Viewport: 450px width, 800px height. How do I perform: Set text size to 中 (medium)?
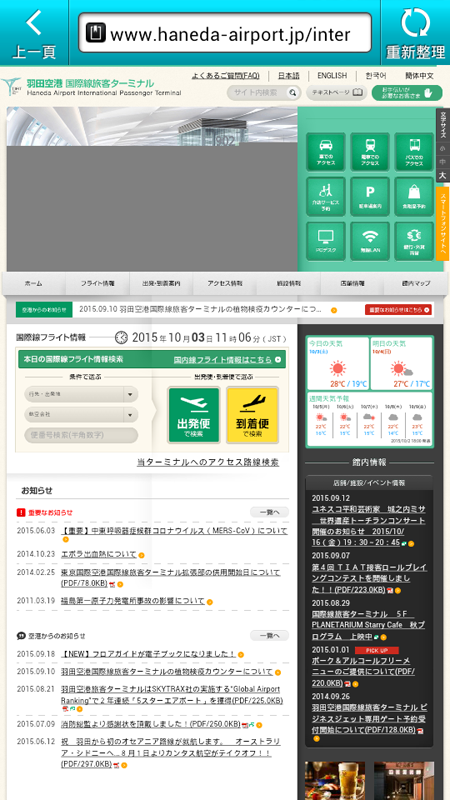coord(442,162)
